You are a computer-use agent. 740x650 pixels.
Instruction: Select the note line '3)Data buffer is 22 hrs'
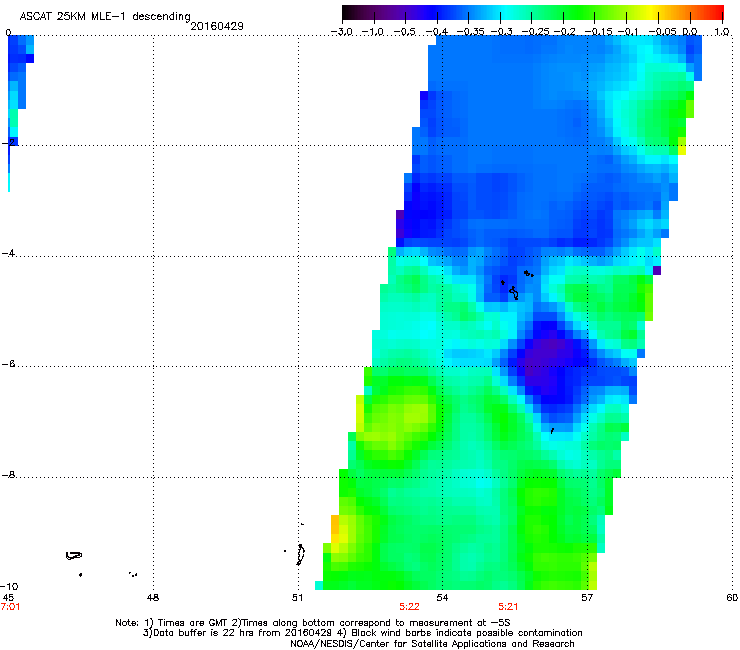click(362, 633)
